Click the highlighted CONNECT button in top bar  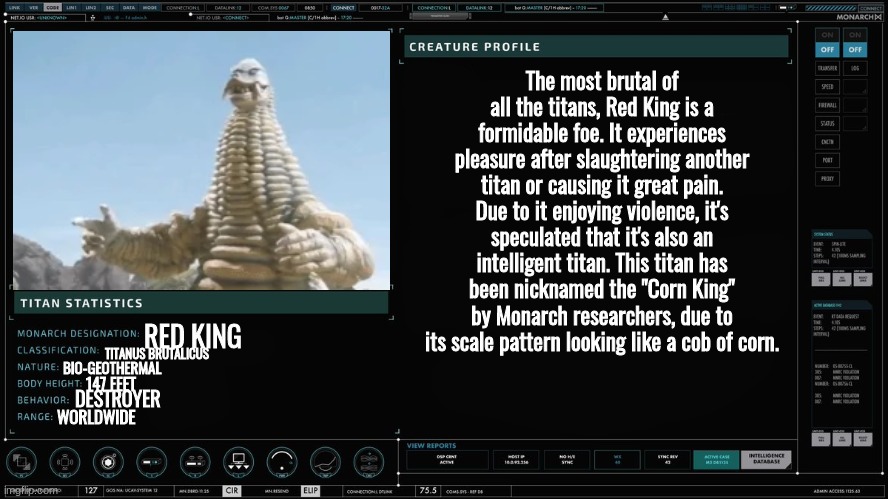tap(343, 8)
